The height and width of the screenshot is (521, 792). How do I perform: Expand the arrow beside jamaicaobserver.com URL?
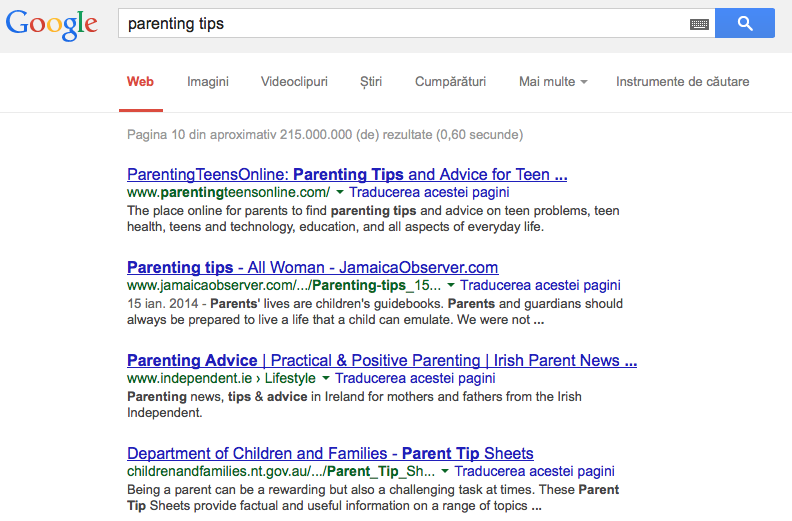coord(451,285)
